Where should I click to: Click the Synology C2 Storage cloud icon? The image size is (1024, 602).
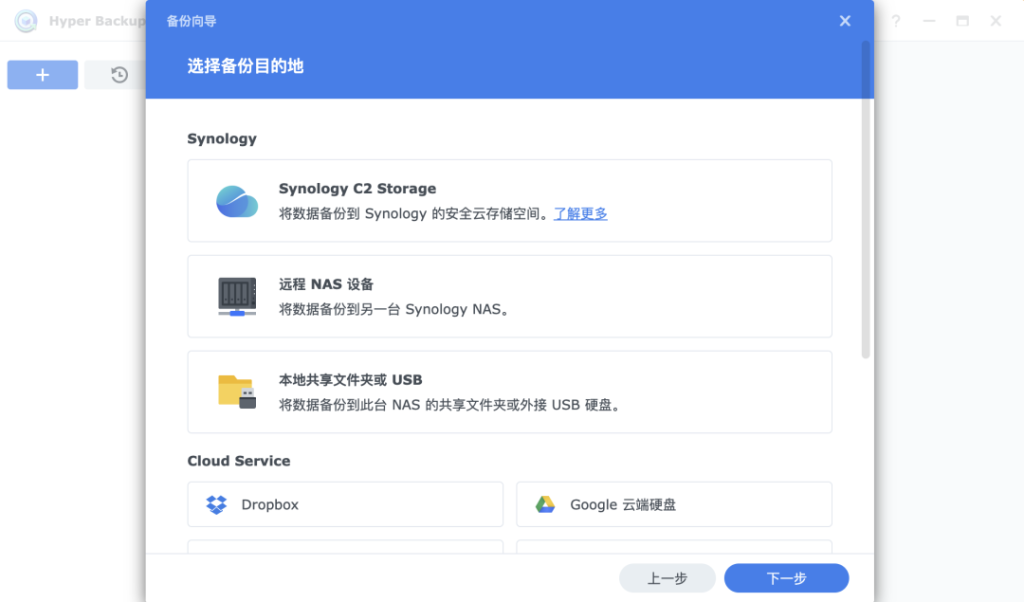(x=237, y=201)
